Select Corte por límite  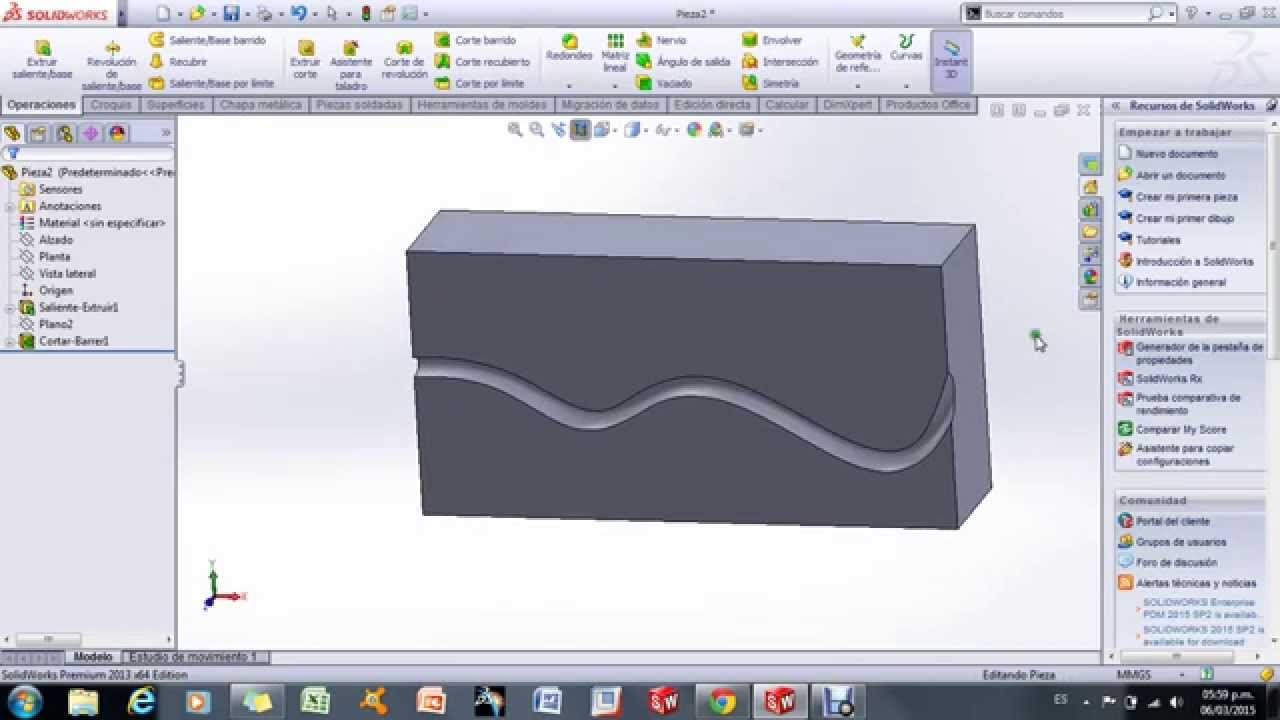click(479, 83)
